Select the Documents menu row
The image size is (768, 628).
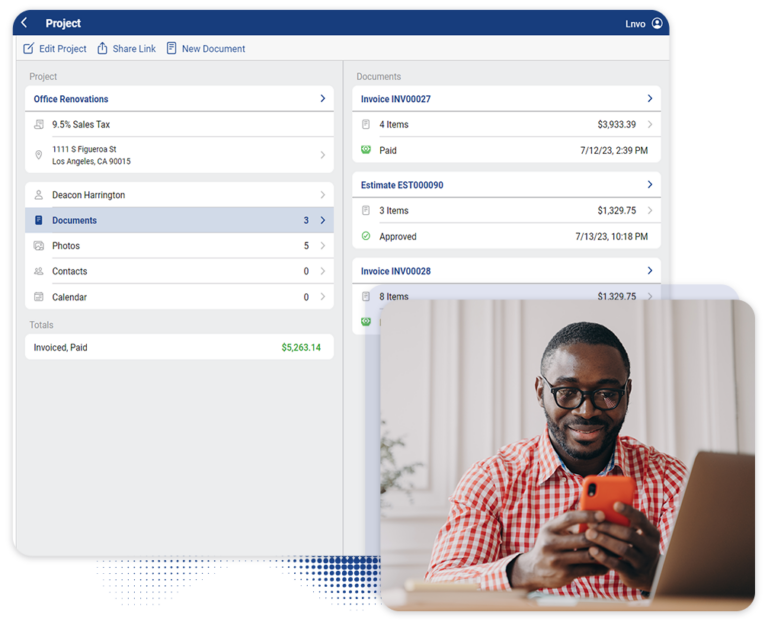(x=179, y=220)
